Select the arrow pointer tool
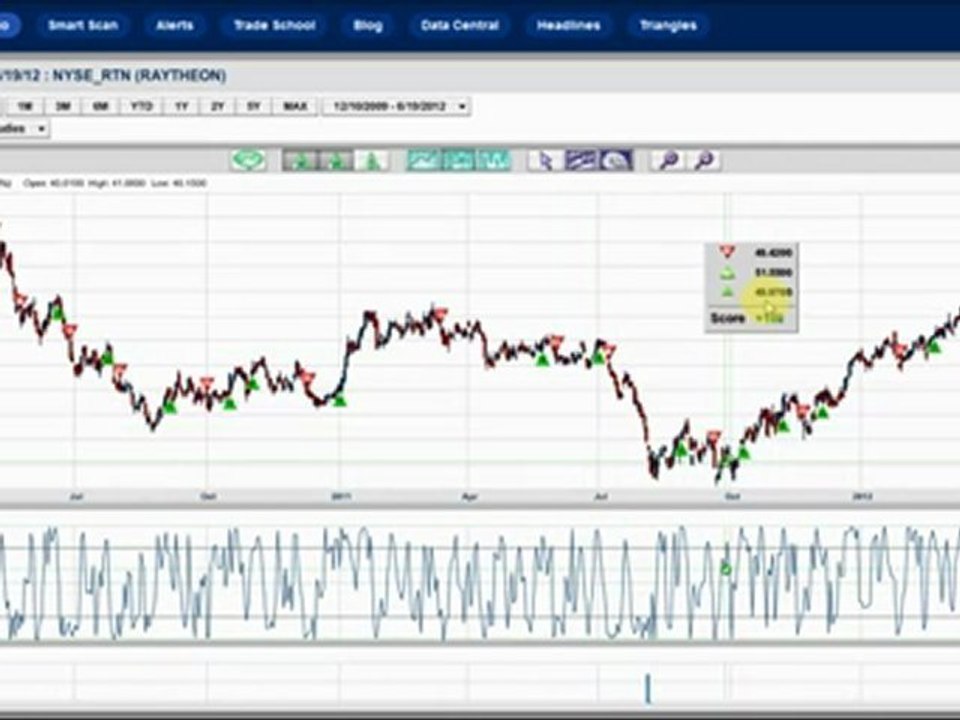This screenshot has height=720, width=960. point(545,160)
